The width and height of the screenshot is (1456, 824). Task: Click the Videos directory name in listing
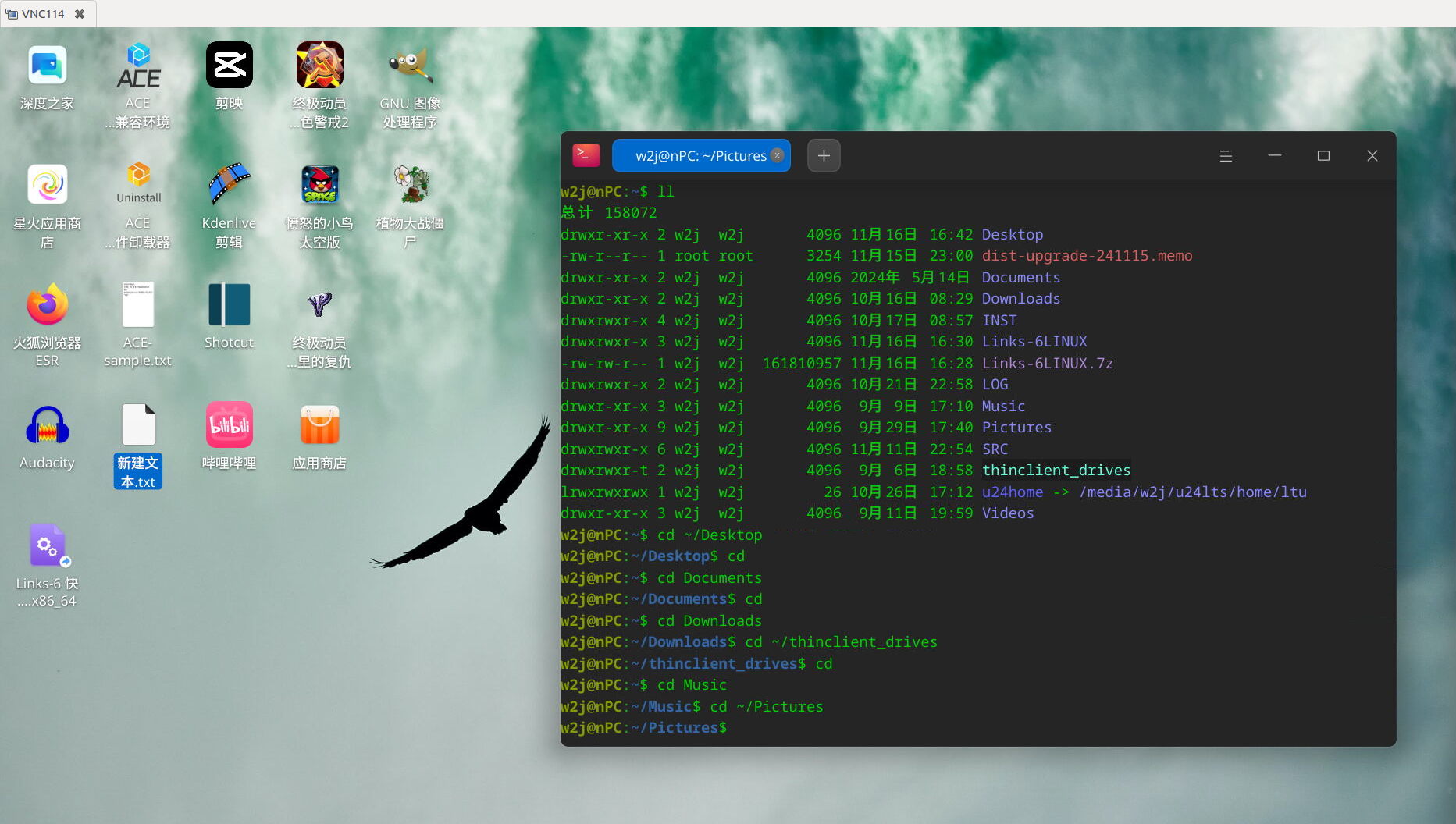1007,513
